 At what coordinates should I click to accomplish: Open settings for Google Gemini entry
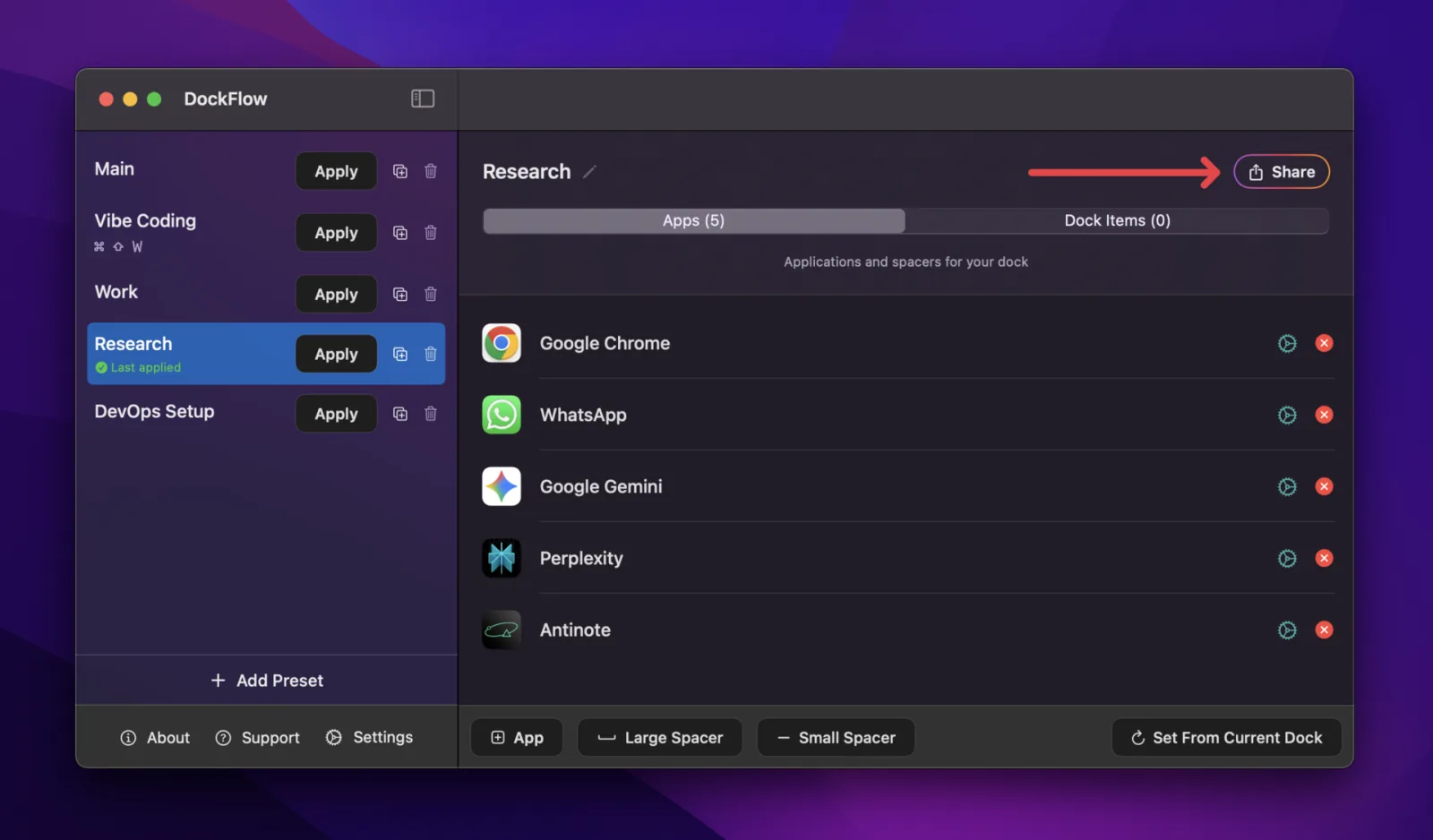point(1287,486)
